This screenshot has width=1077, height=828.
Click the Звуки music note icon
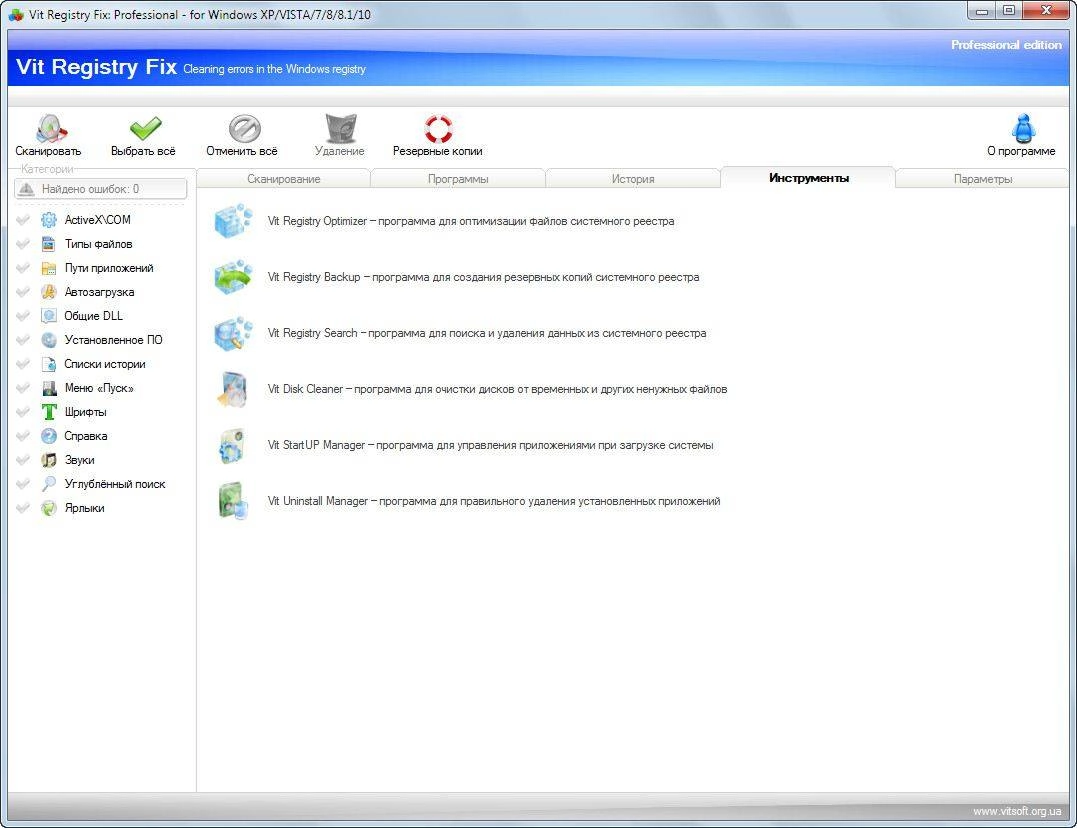pos(49,460)
